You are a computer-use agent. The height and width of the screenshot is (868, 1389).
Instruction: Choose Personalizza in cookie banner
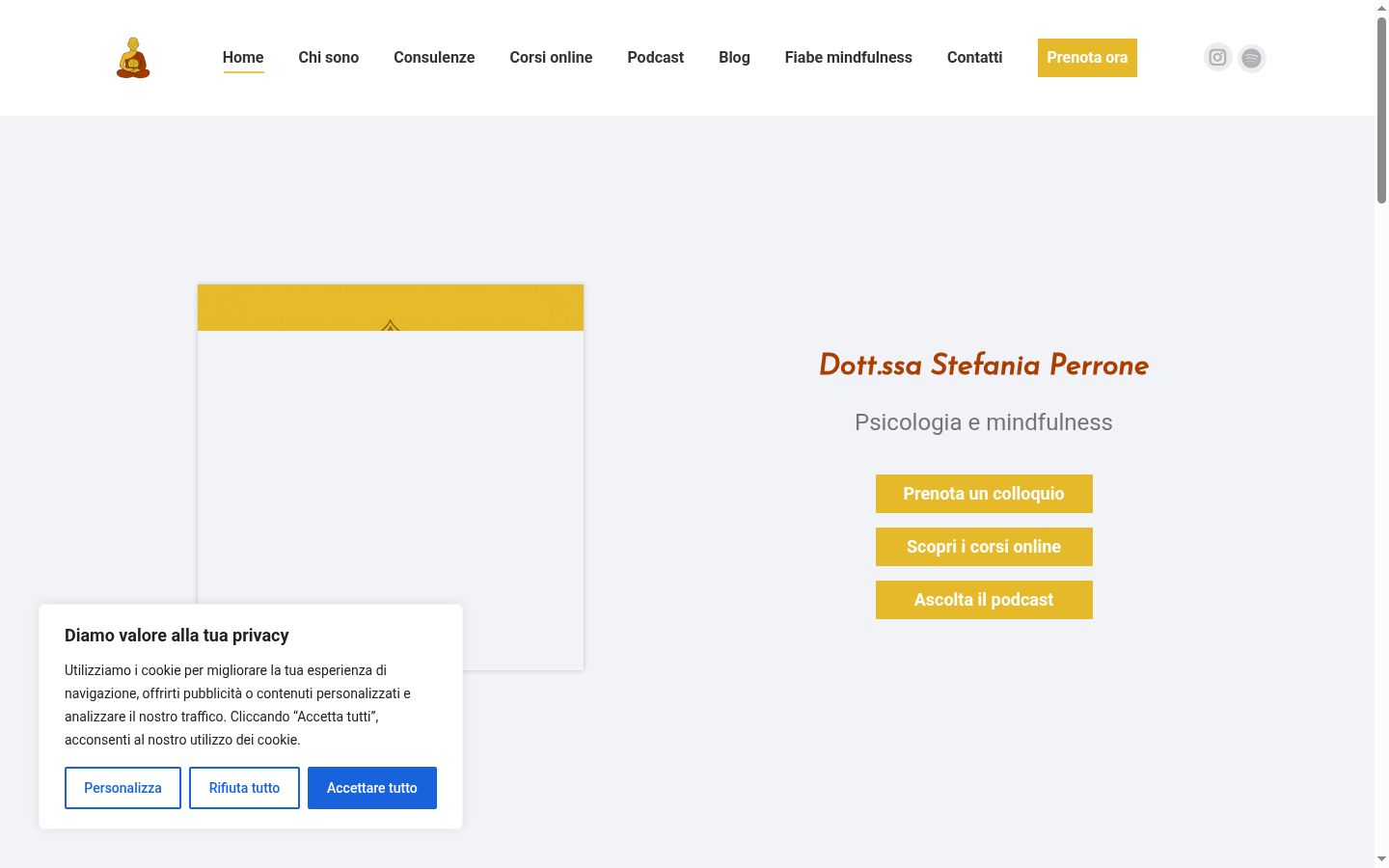tap(123, 788)
